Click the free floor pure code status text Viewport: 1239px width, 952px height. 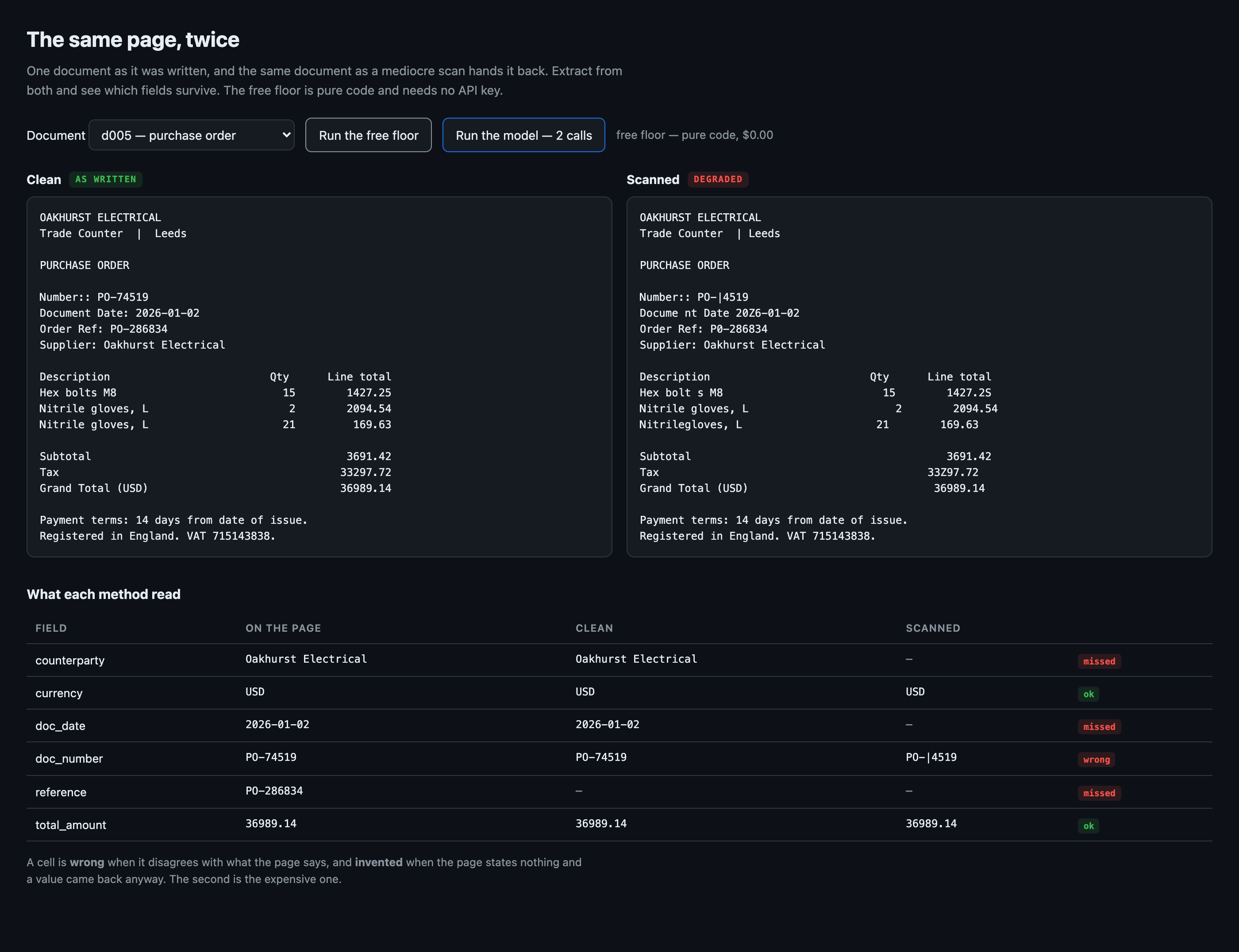pyautogui.click(x=694, y=135)
